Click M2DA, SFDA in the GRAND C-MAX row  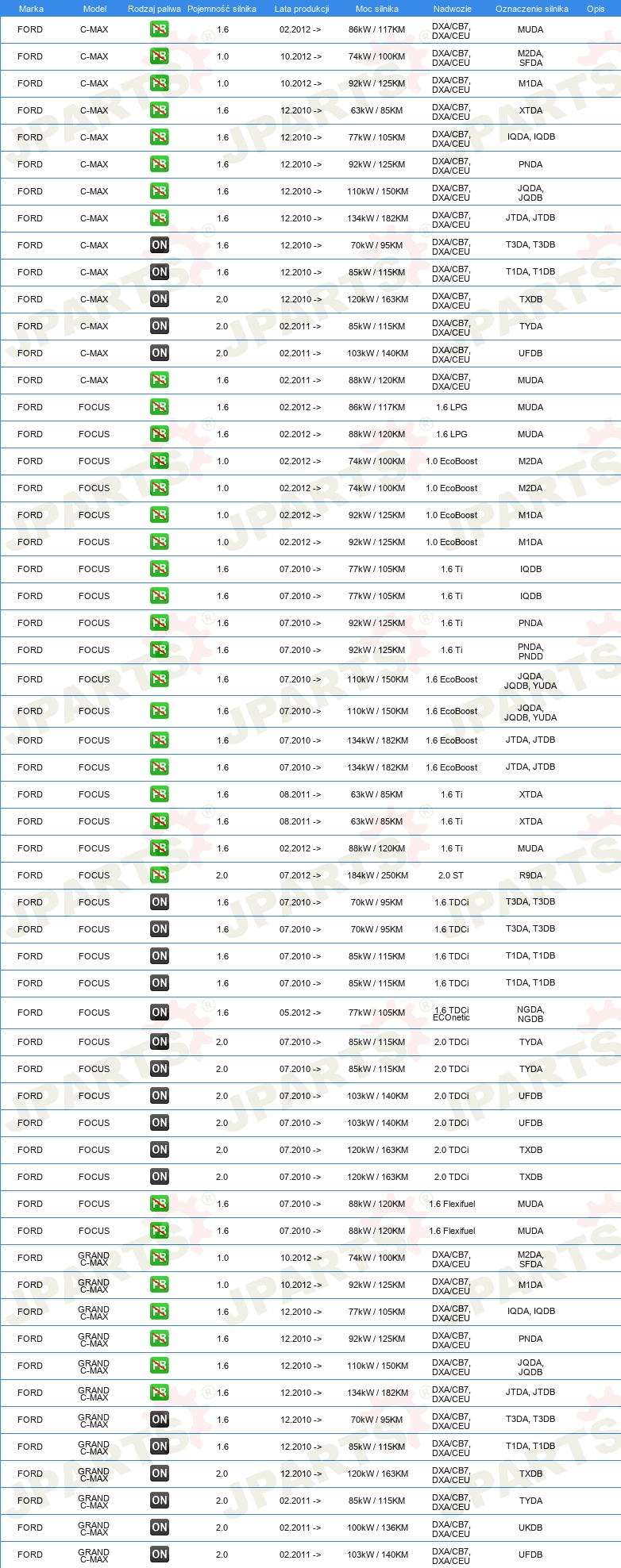click(530, 1259)
